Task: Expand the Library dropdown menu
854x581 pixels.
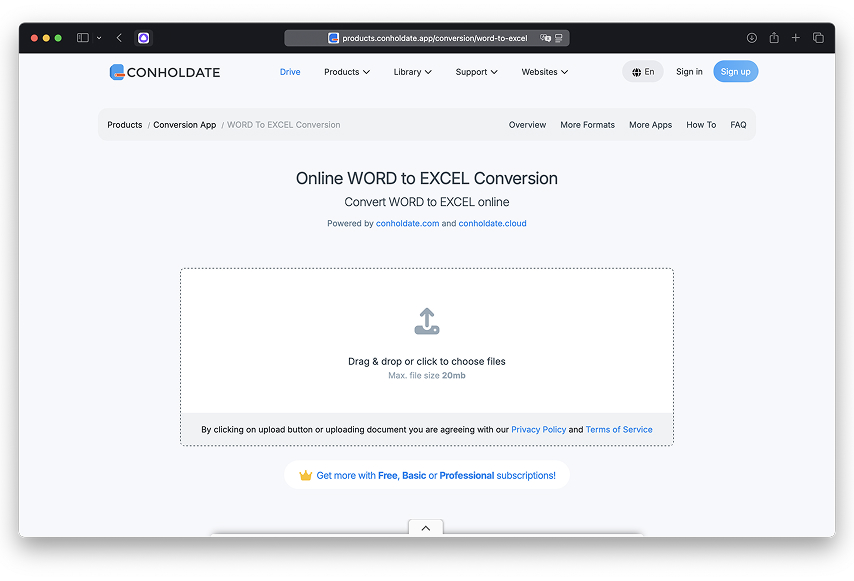Action: click(x=412, y=72)
